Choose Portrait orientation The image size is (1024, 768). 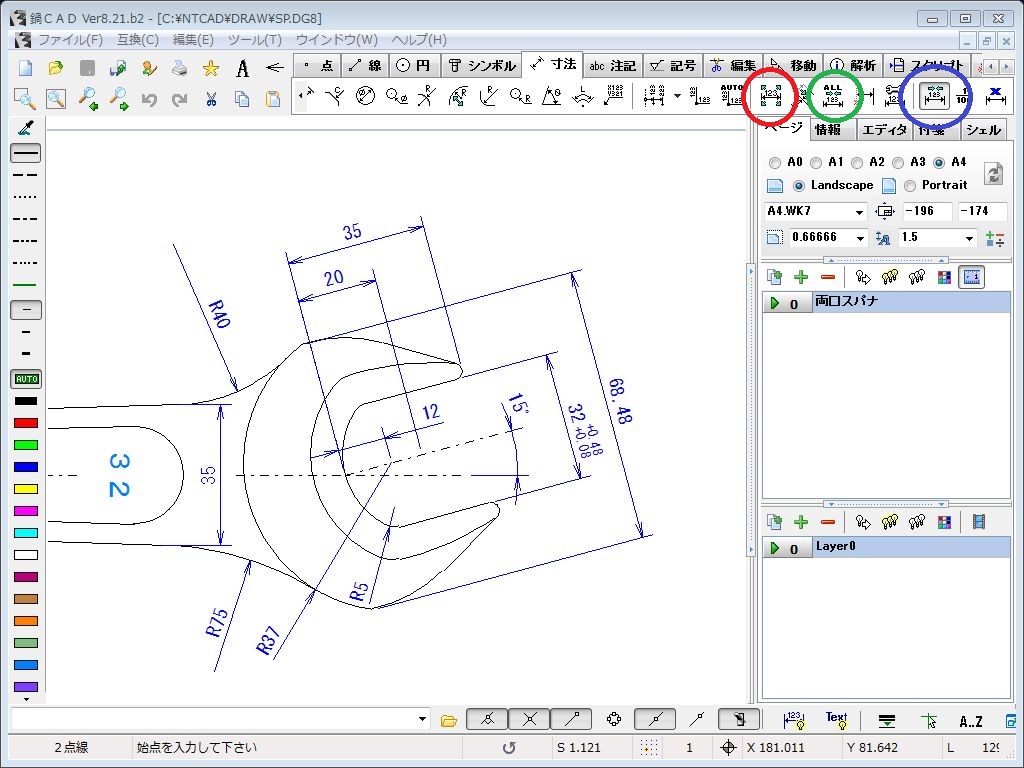coord(910,186)
